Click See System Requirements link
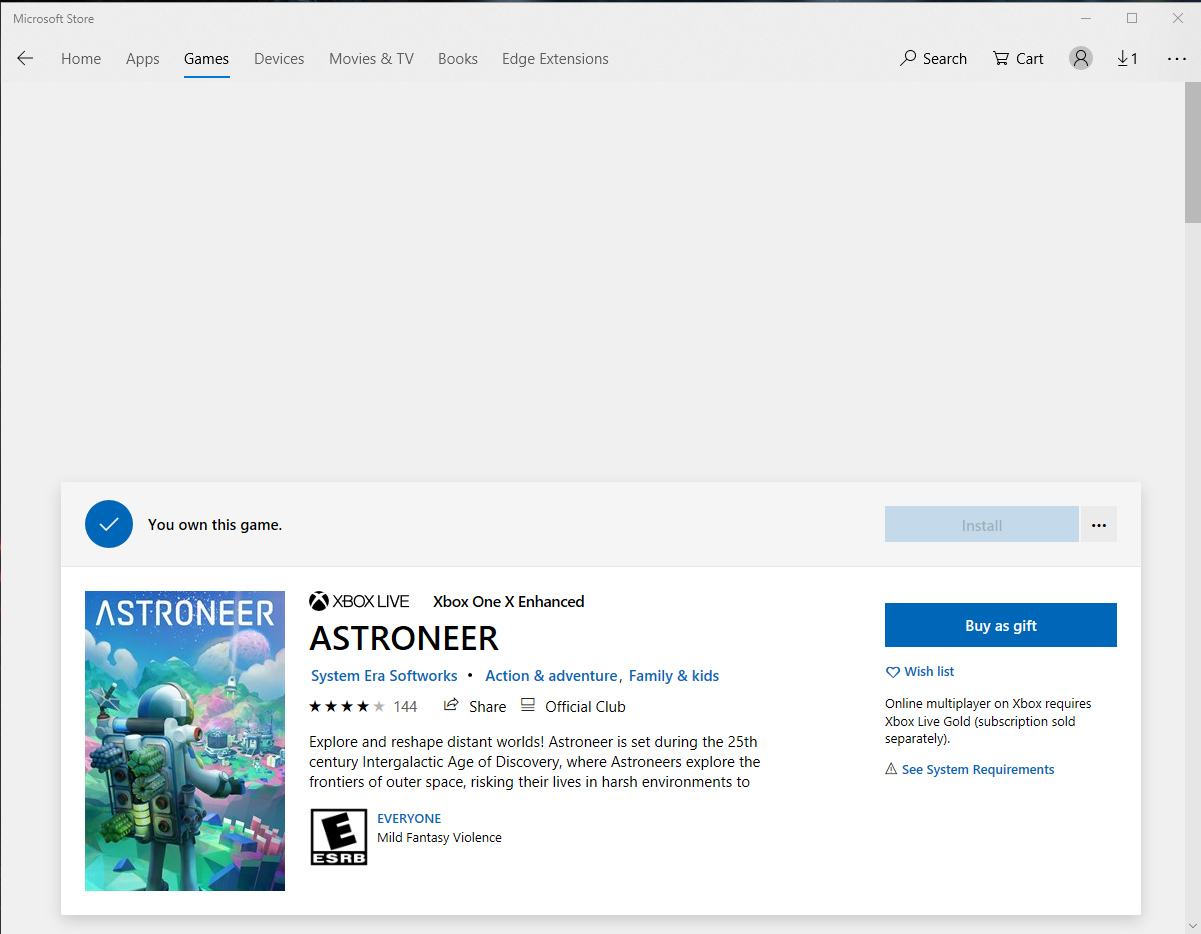Viewport: 1201px width, 934px height. [970, 770]
